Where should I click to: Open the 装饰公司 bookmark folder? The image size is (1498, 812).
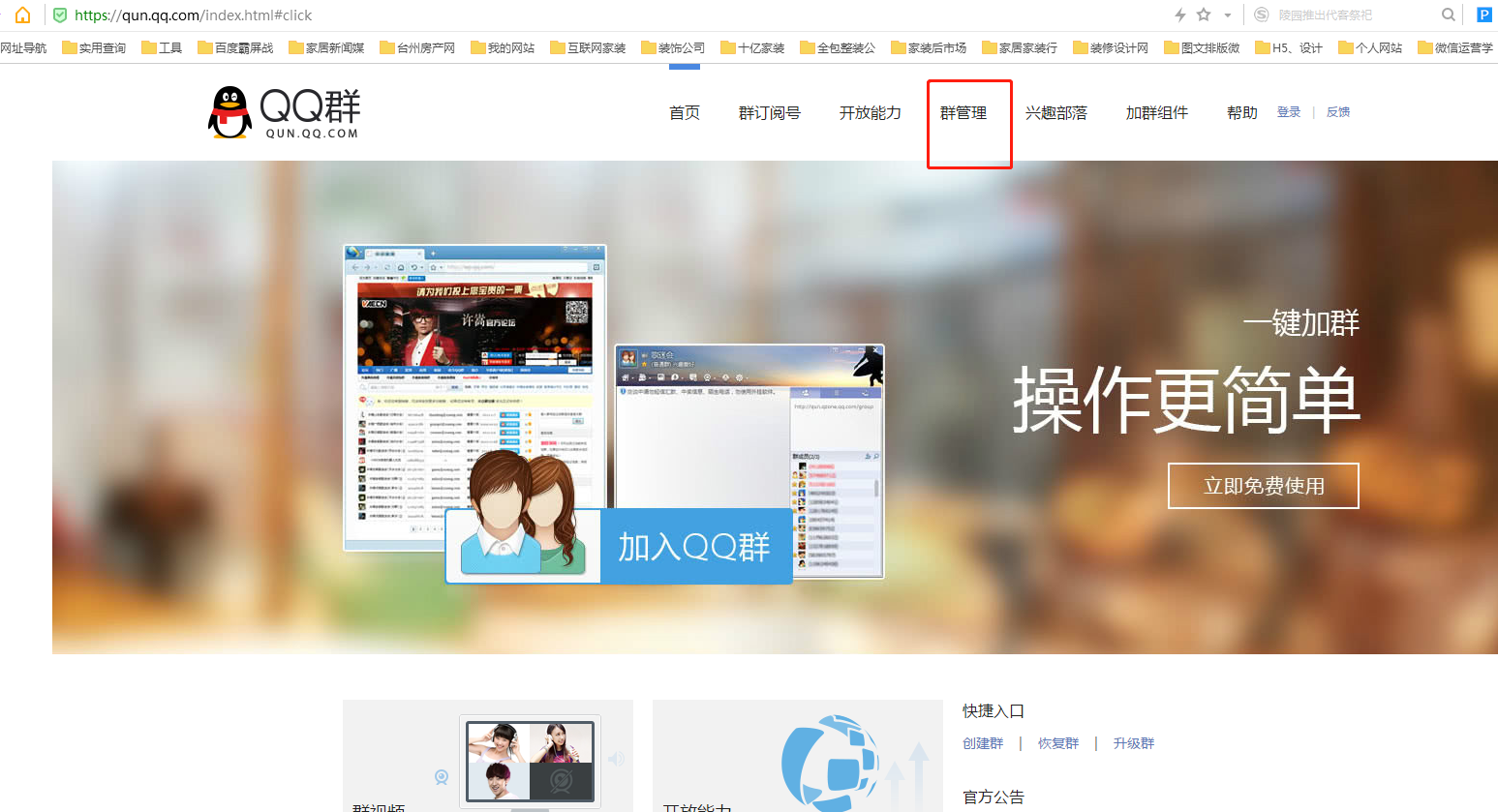[673, 47]
